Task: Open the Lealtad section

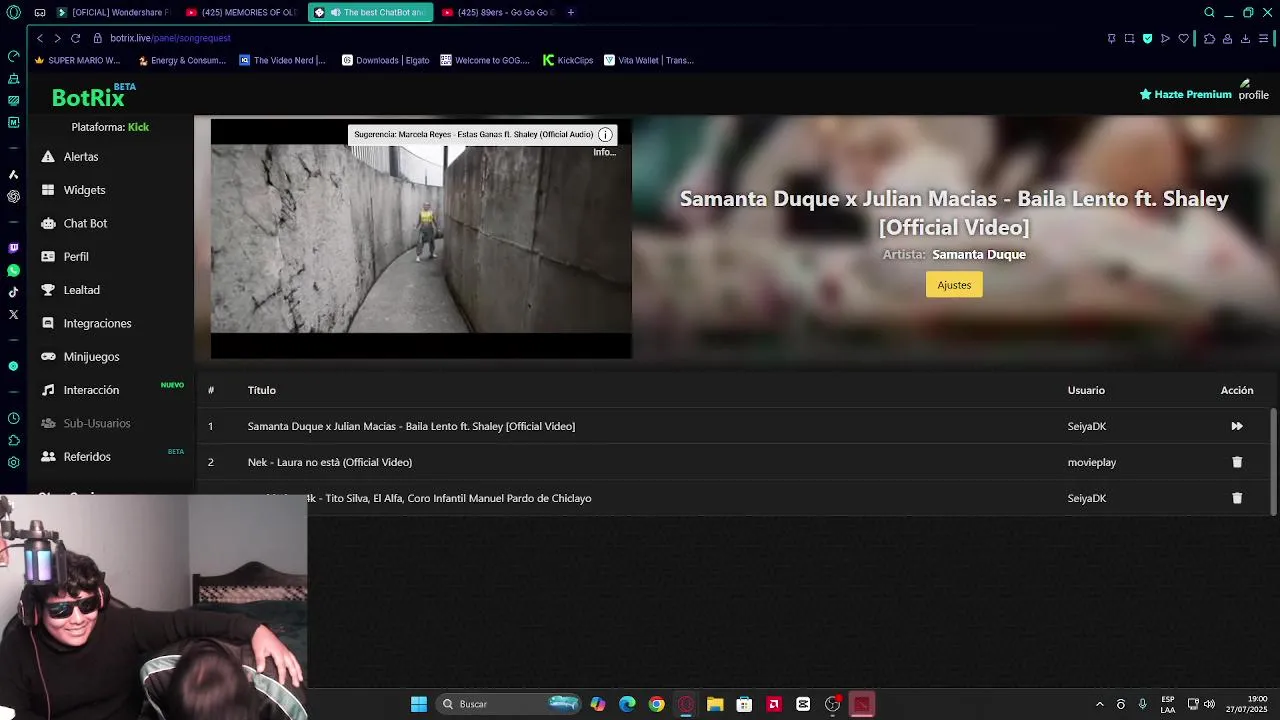Action: click(x=81, y=290)
